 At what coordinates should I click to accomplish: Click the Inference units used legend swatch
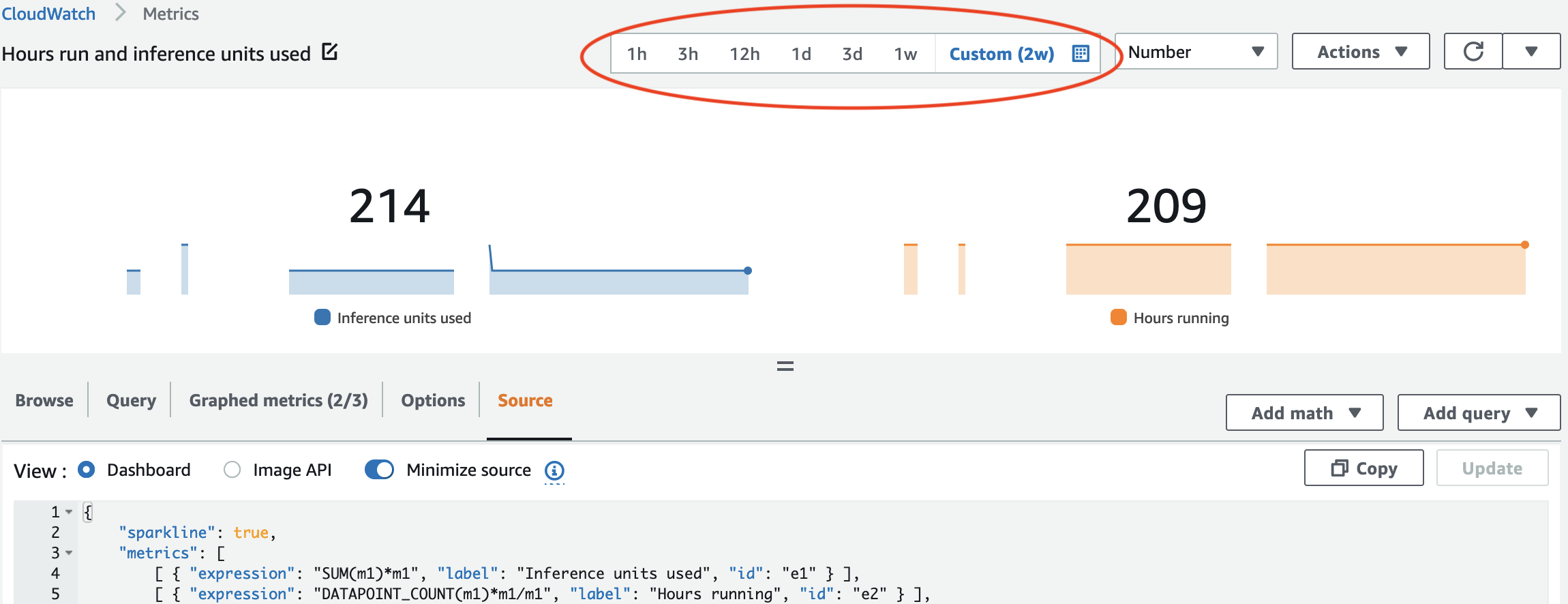click(322, 318)
